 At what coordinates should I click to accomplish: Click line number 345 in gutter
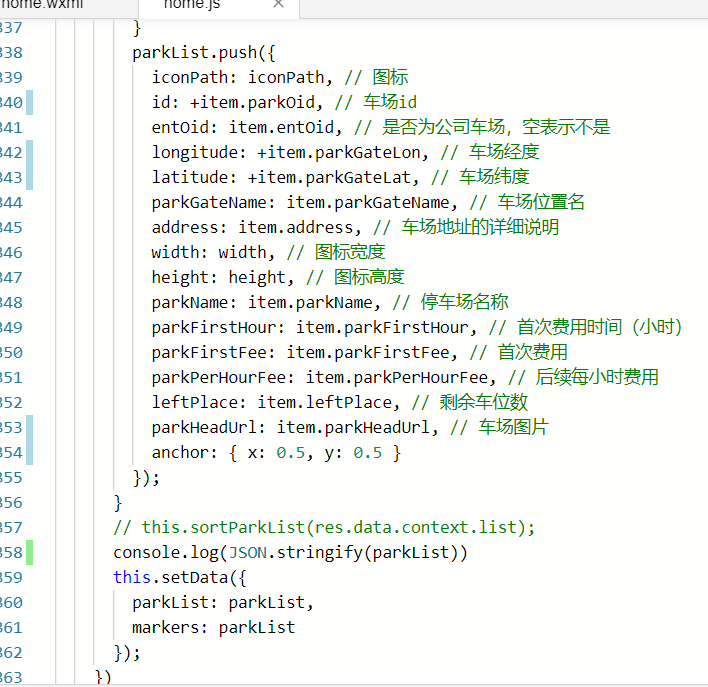pos(11,228)
